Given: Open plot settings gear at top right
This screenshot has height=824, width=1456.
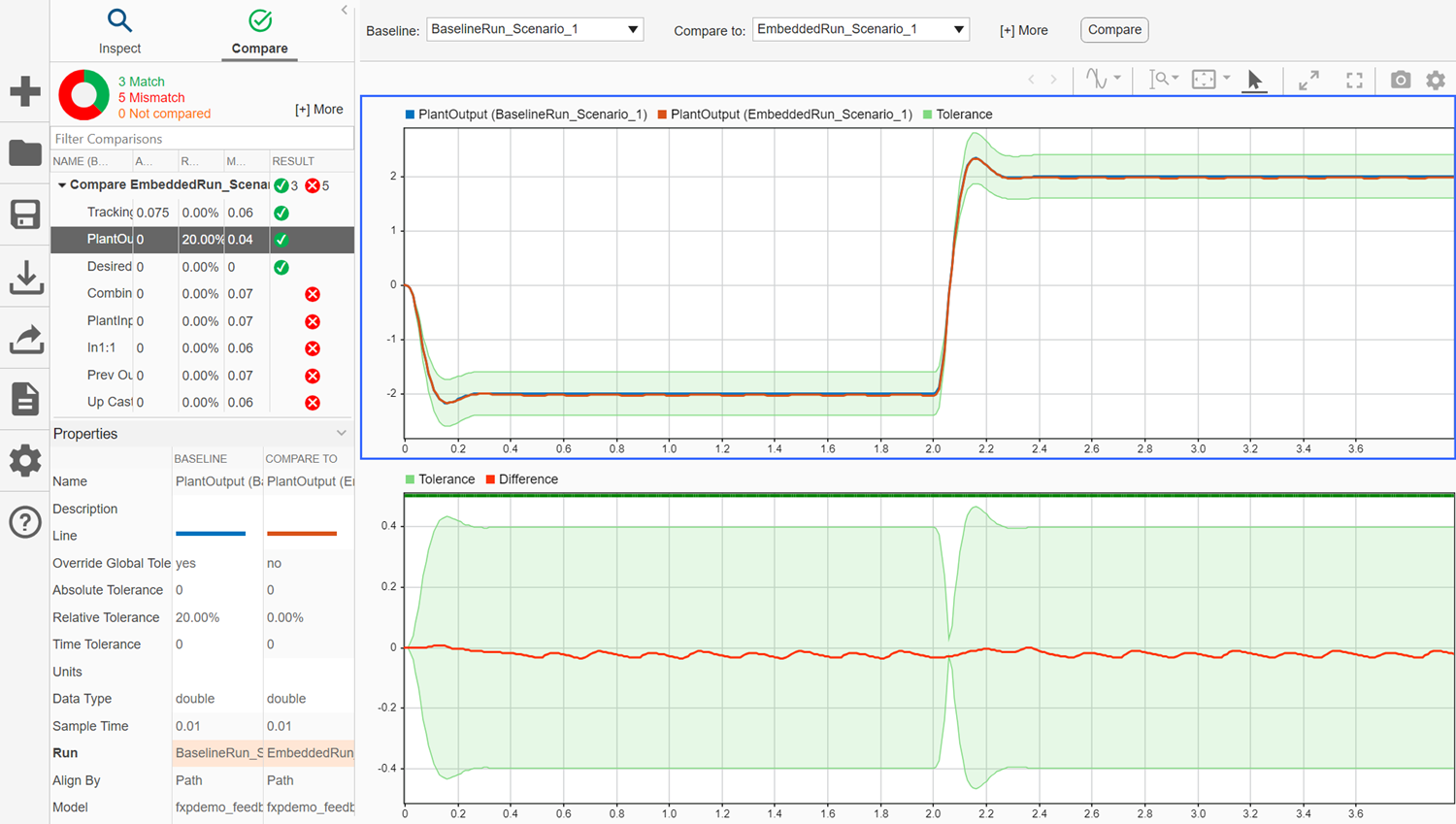Looking at the screenshot, I should (1436, 80).
